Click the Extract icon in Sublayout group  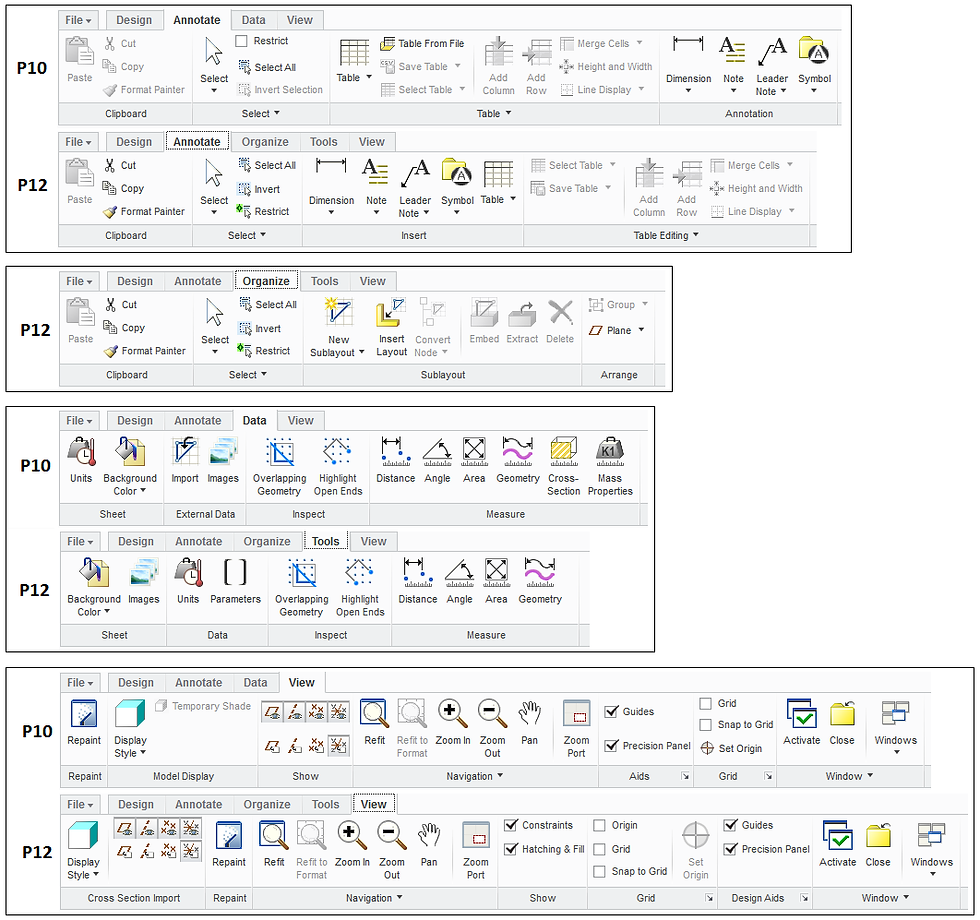point(522,314)
